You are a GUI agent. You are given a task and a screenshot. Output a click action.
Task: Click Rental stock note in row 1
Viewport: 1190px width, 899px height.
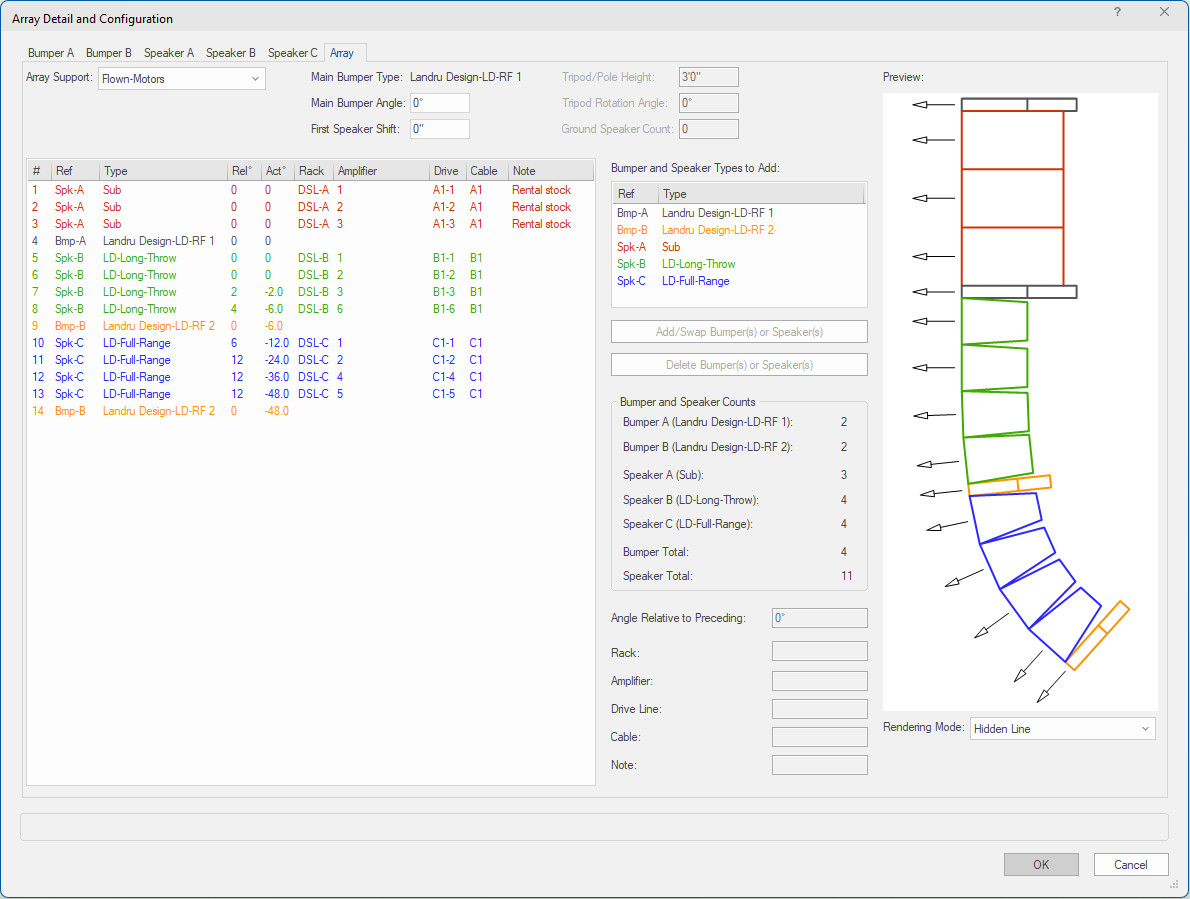click(541, 190)
